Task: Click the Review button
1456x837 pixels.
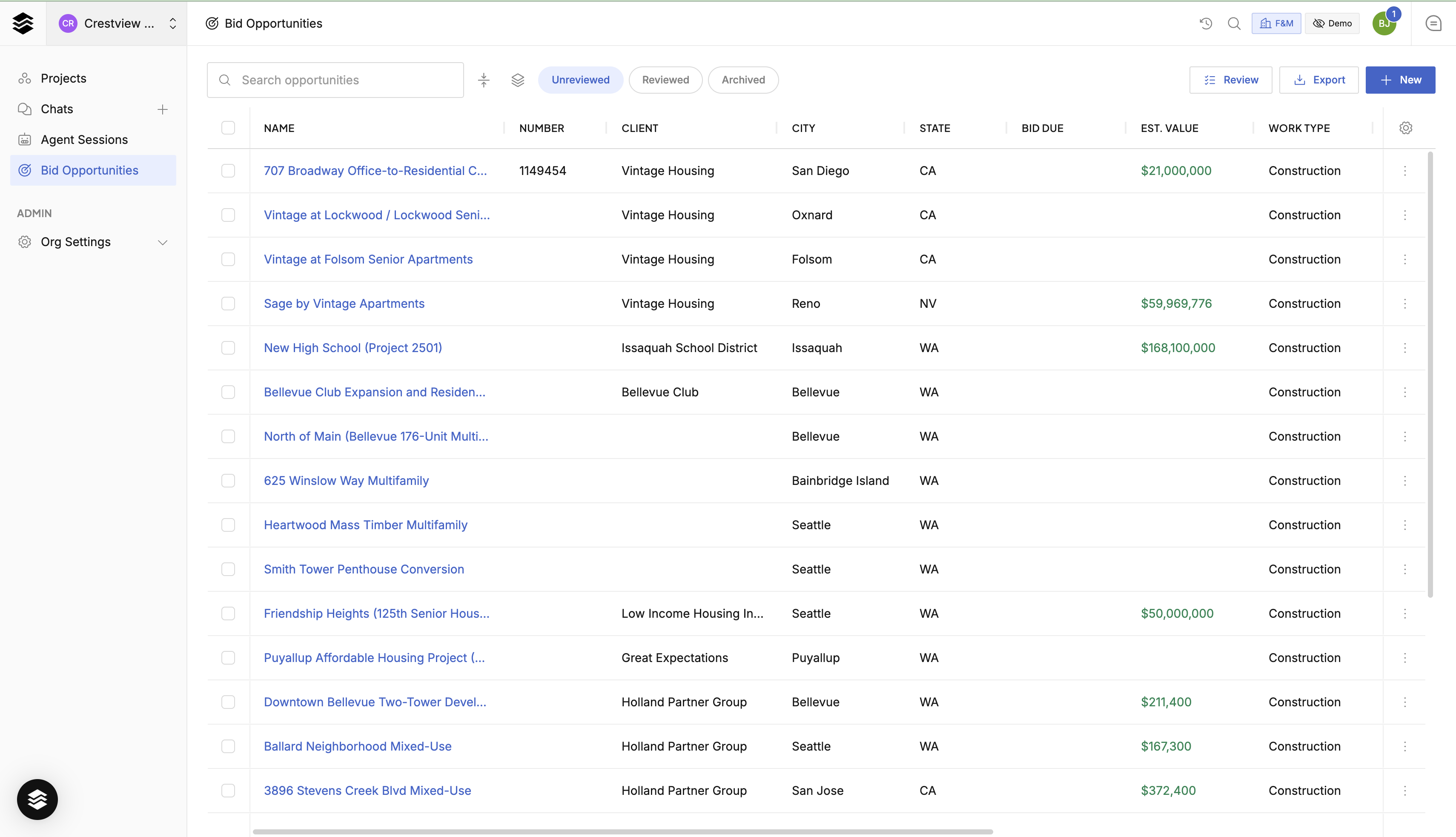Action: point(1231,80)
